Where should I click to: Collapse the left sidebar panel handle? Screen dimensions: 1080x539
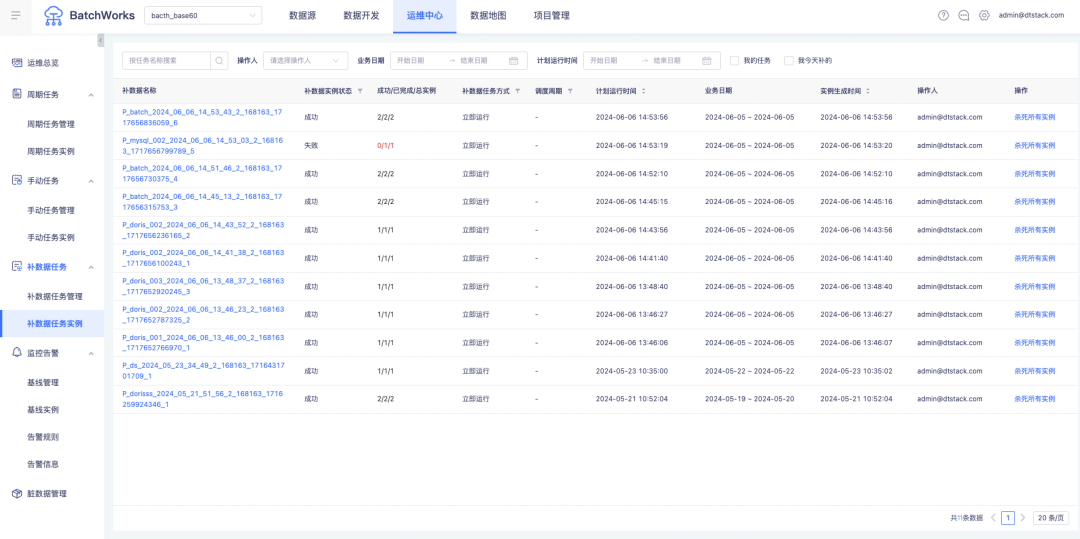click(100, 40)
